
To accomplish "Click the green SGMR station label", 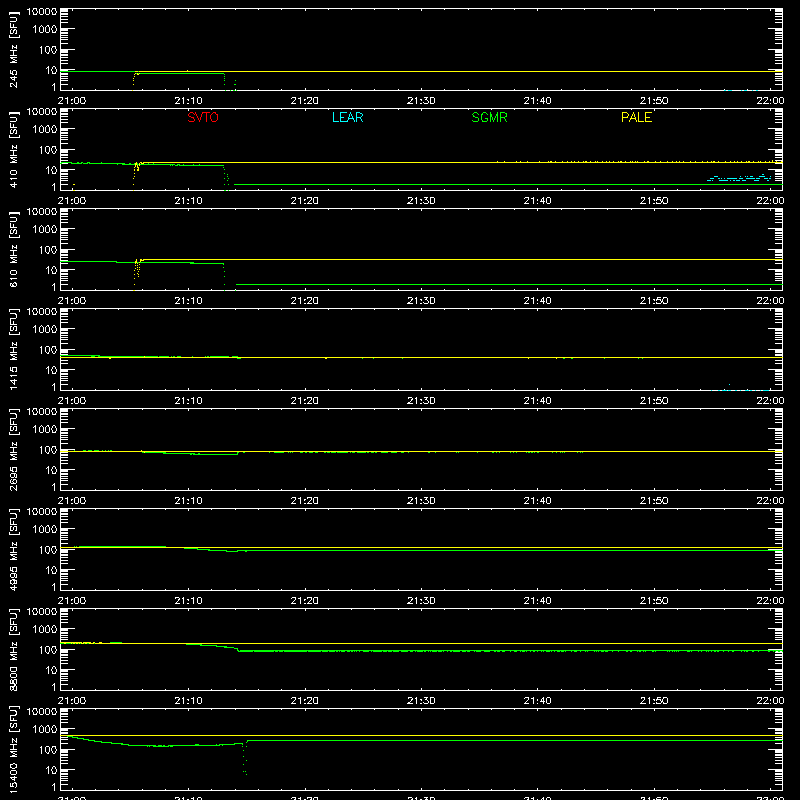I will point(489,117).
